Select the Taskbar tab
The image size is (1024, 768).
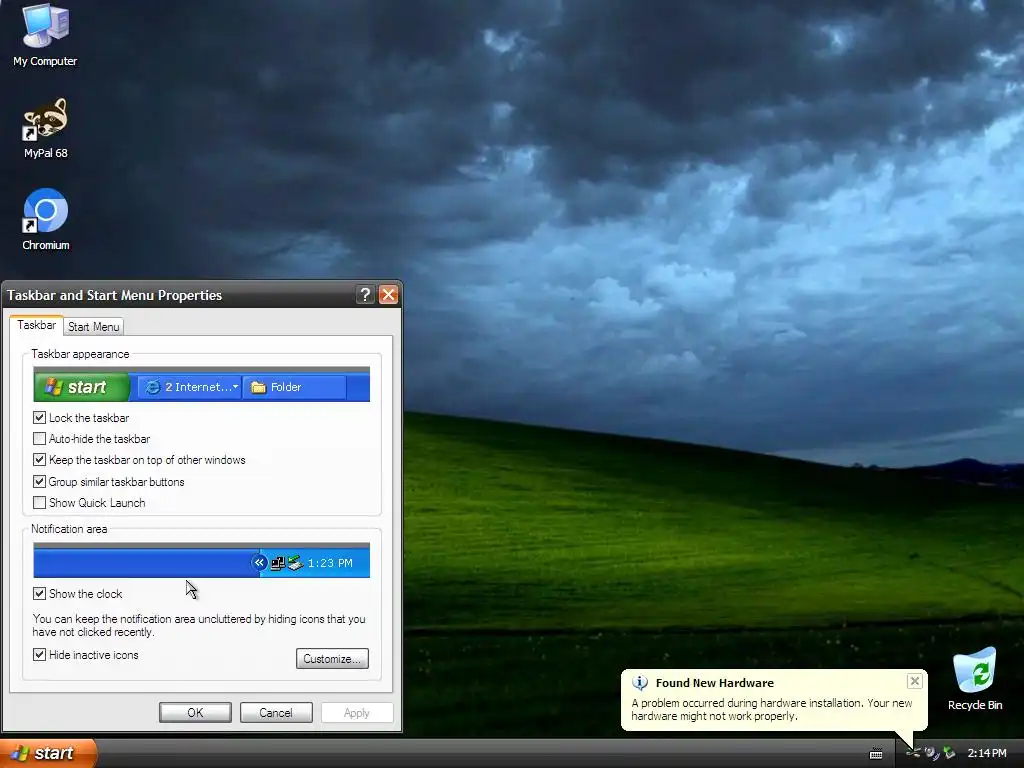37,325
